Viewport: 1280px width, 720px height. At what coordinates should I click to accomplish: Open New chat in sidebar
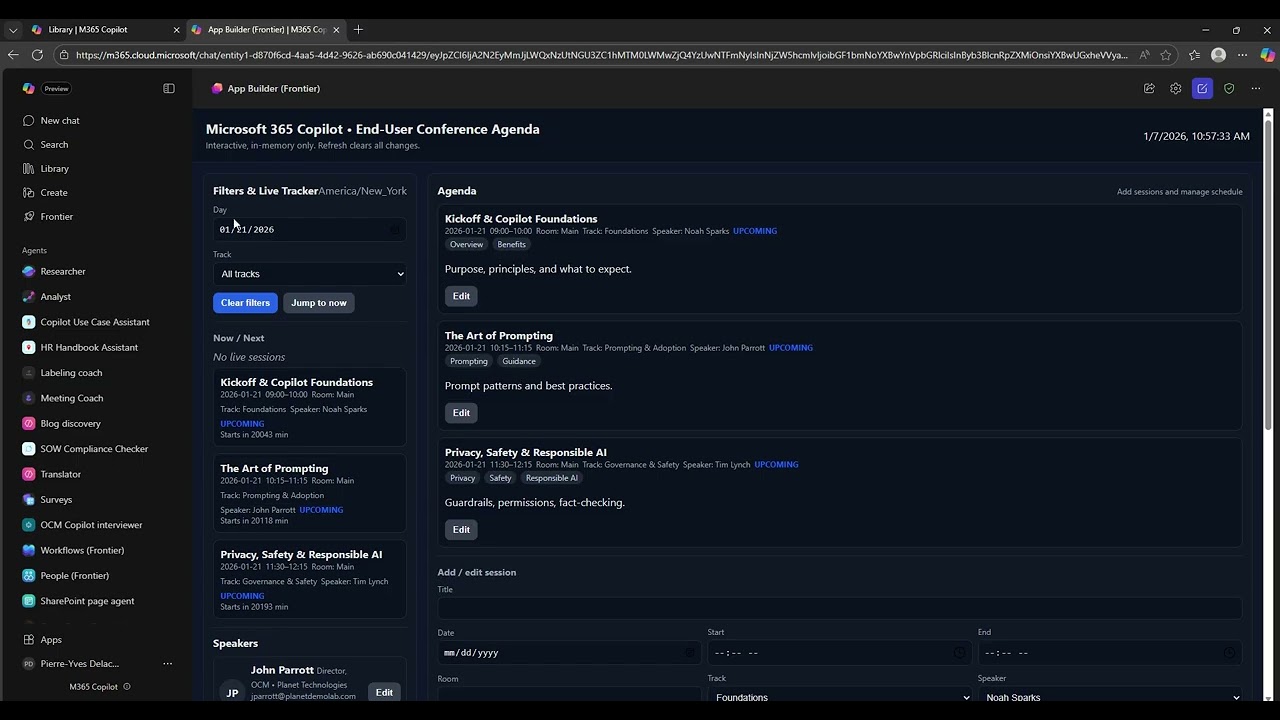click(x=60, y=120)
